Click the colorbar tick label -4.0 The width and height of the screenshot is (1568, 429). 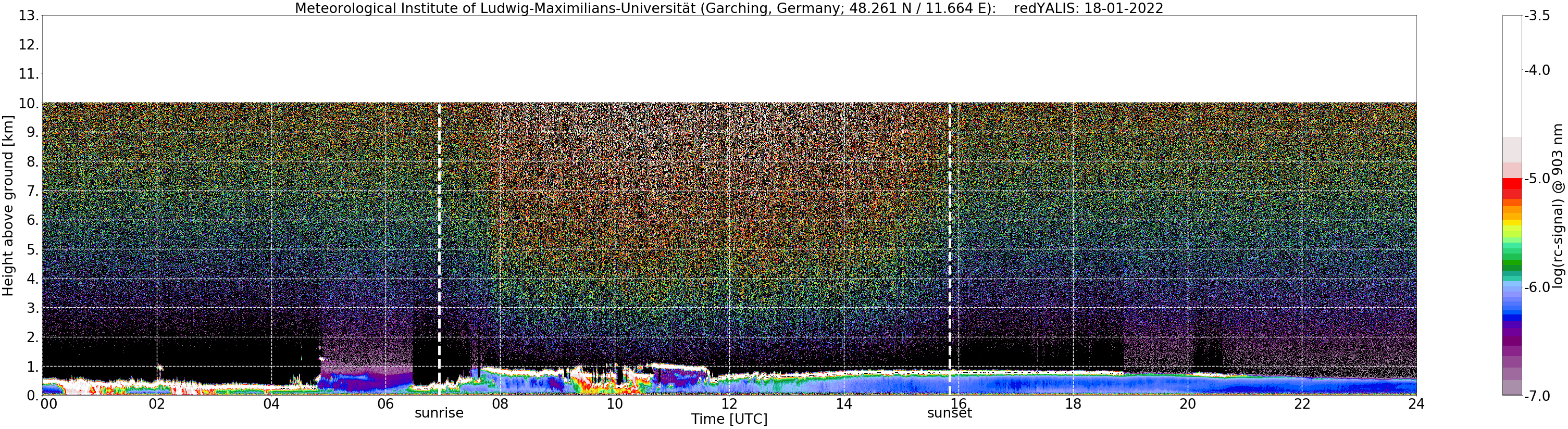pos(1538,71)
